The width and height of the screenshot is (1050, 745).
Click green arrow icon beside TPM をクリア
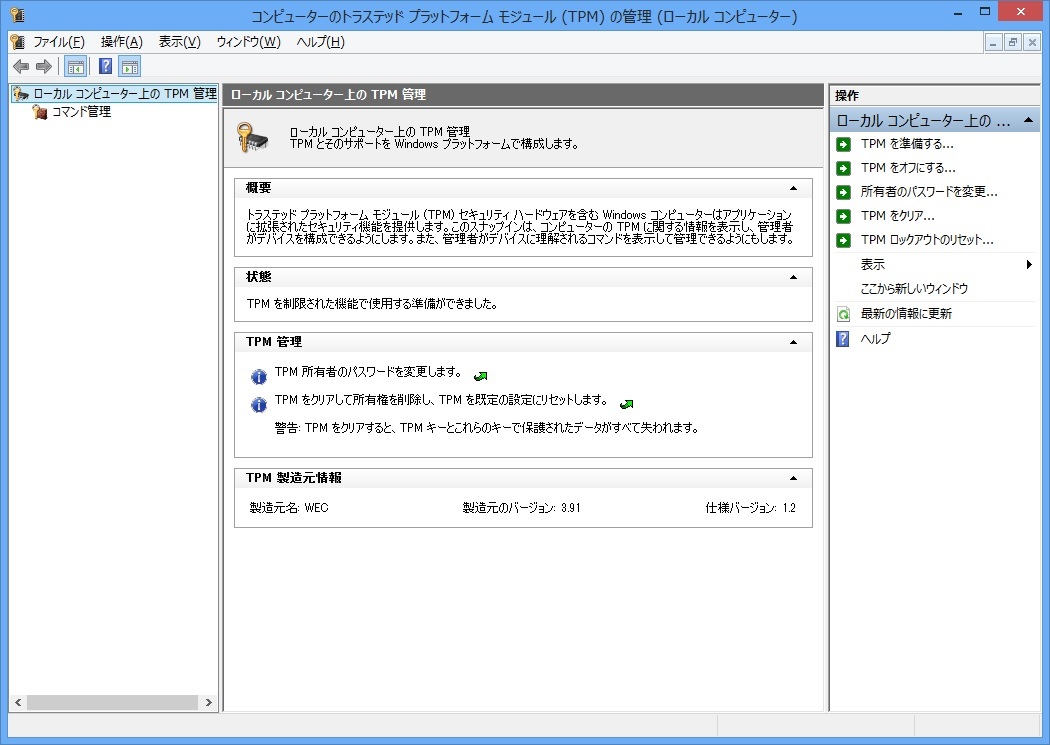coord(844,216)
